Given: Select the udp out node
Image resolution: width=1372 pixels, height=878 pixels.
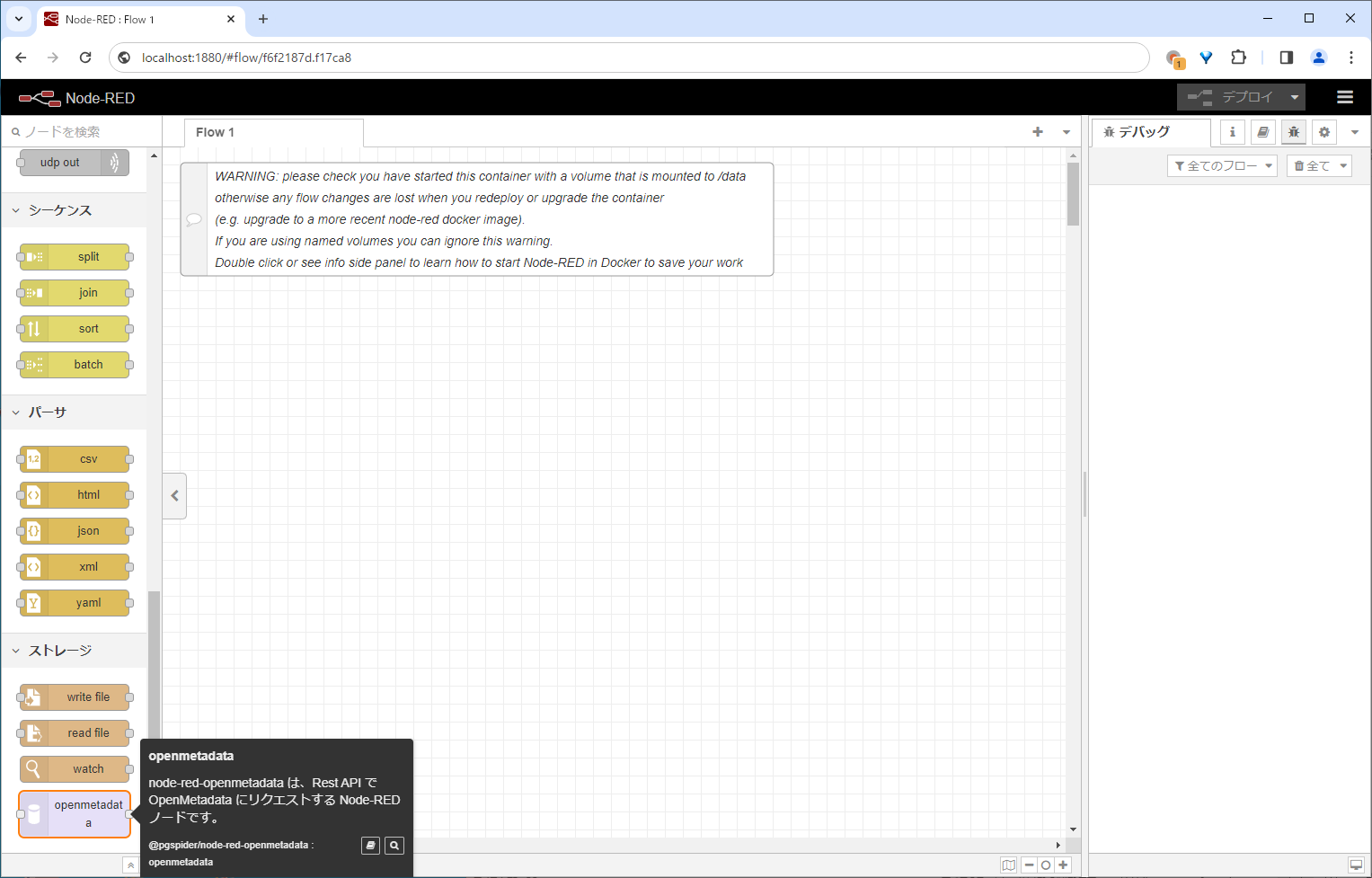Looking at the screenshot, I should [x=75, y=163].
